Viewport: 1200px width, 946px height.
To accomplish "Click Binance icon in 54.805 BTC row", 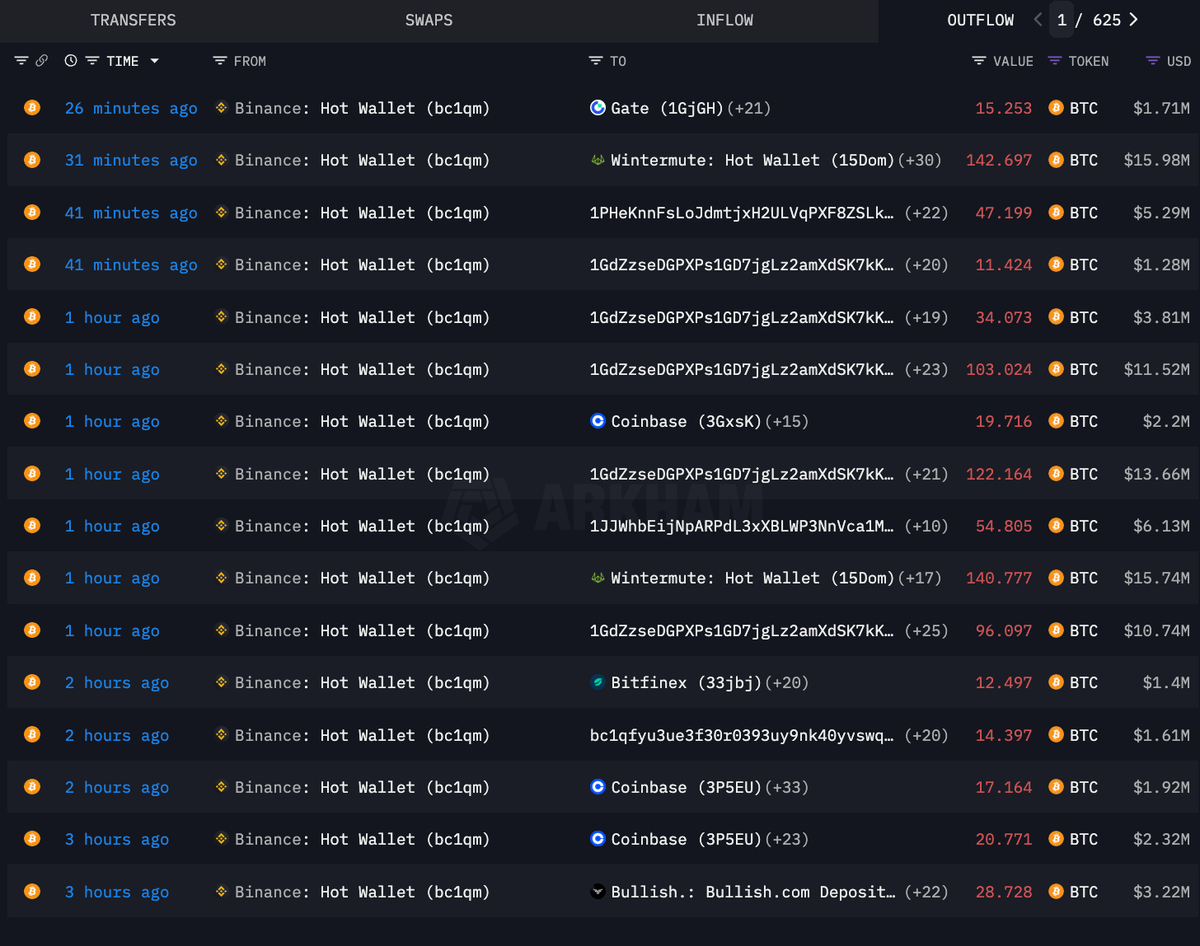I will [x=222, y=526].
